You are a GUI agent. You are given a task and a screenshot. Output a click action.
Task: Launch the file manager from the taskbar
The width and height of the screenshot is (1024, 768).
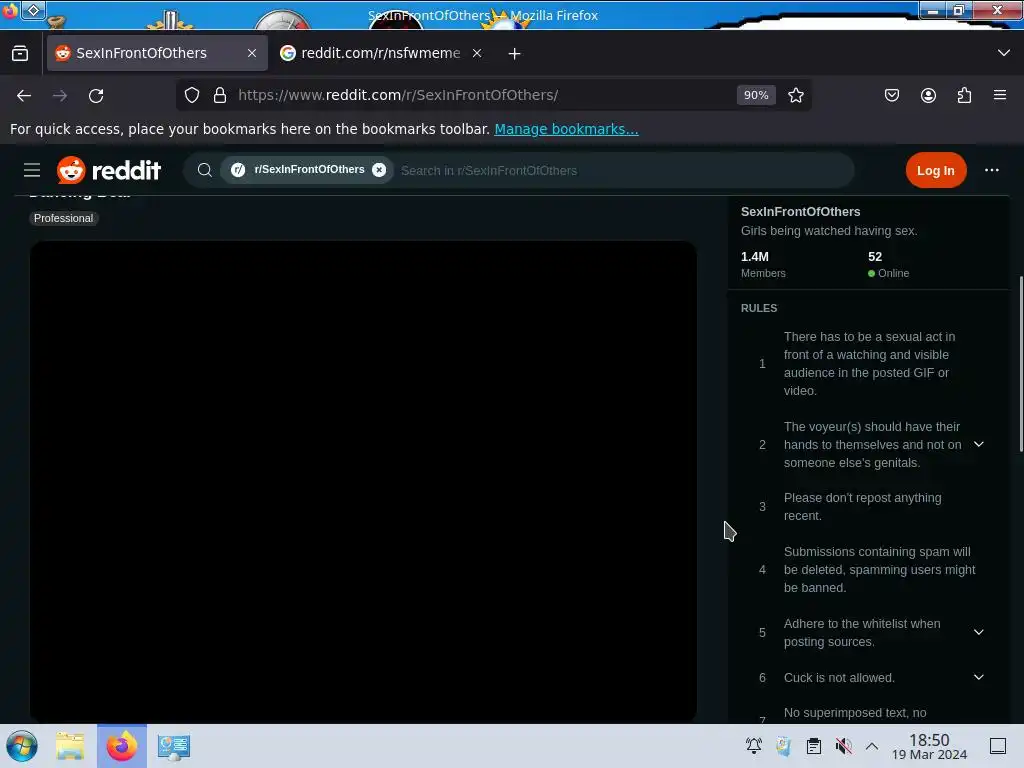tap(70, 746)
